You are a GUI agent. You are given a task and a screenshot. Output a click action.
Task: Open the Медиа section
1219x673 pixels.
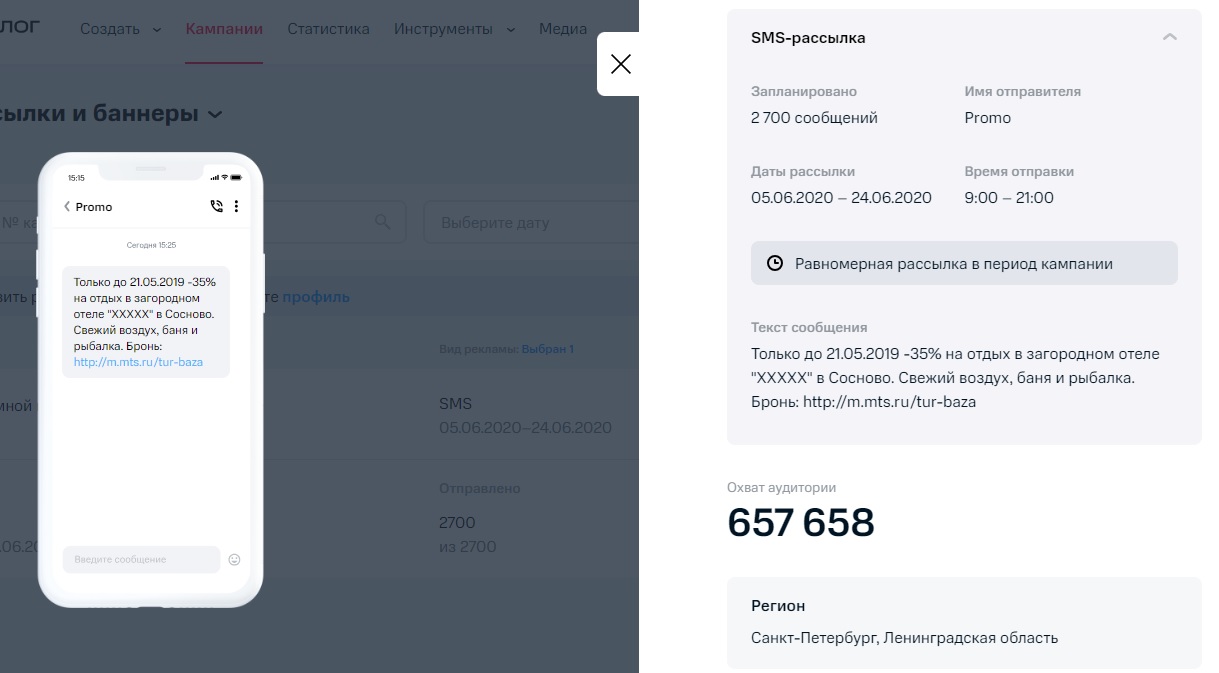pos(562,29)
